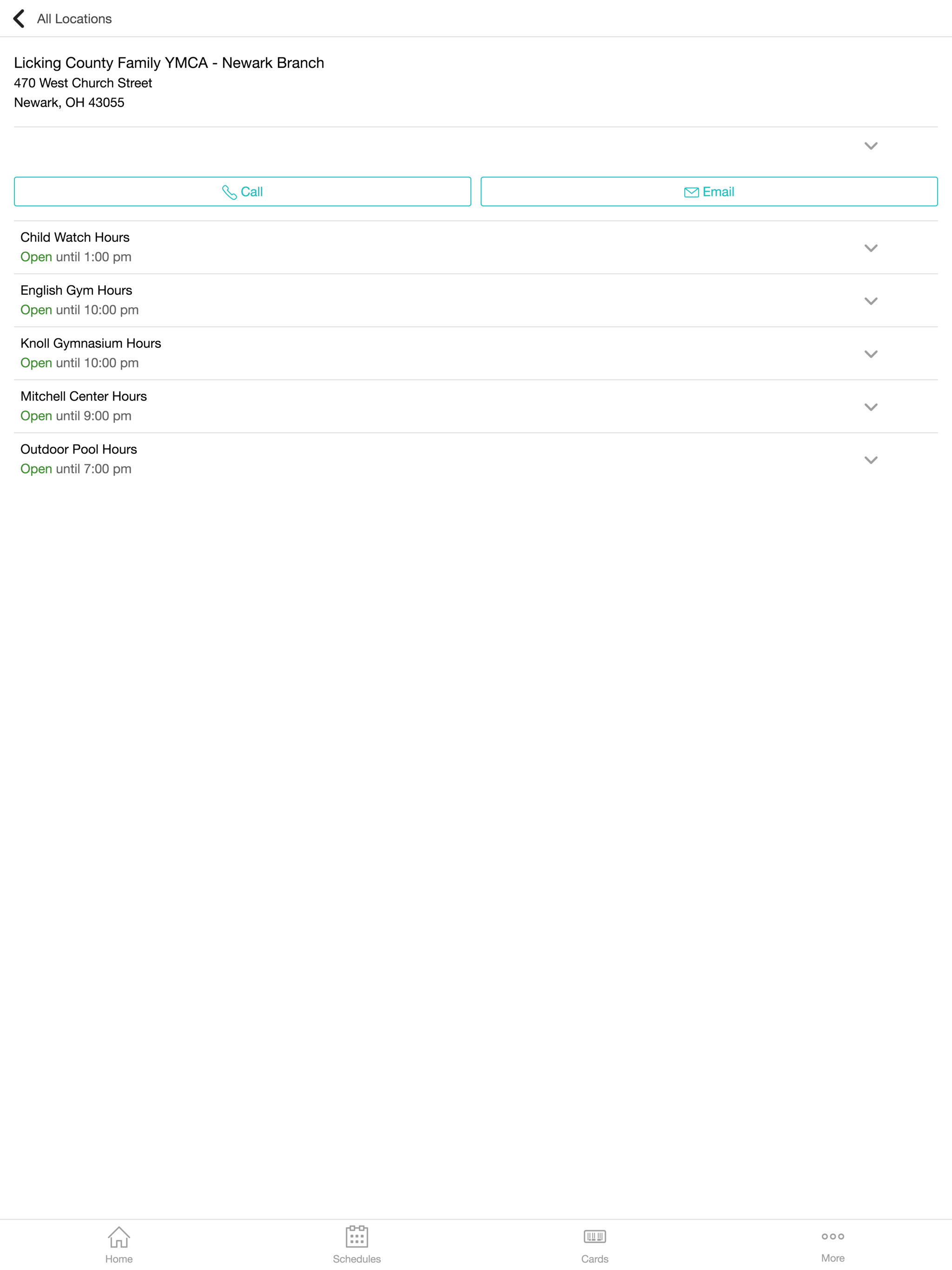
Task: Open the Schedules calendar icon
Action: pyautogui.click(x=357, y=1237)
